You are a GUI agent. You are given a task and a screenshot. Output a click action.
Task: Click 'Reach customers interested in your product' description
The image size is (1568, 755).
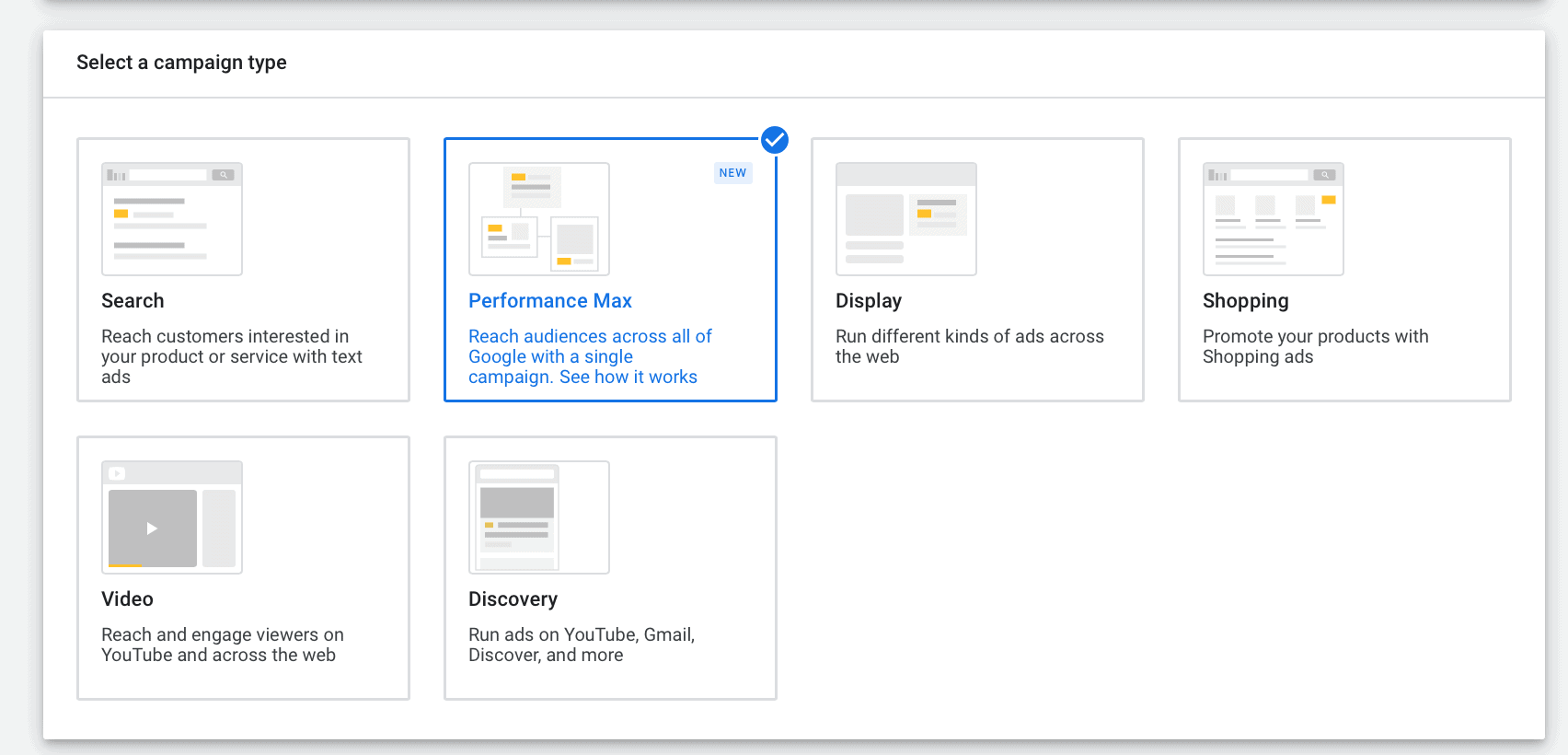pyautogui.click(x=232, y=356)
